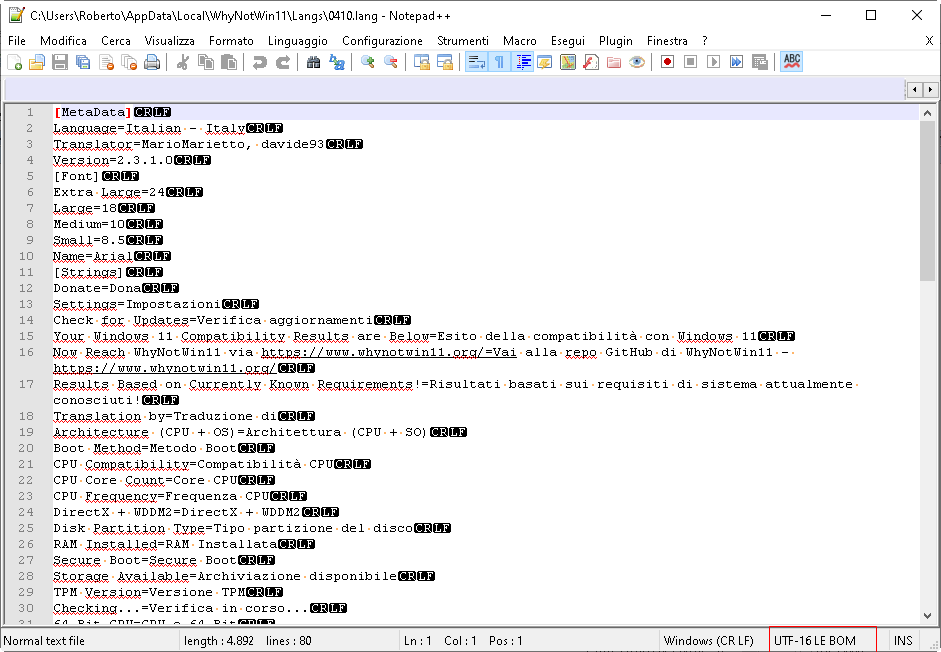Save all open files

point(81,61)
